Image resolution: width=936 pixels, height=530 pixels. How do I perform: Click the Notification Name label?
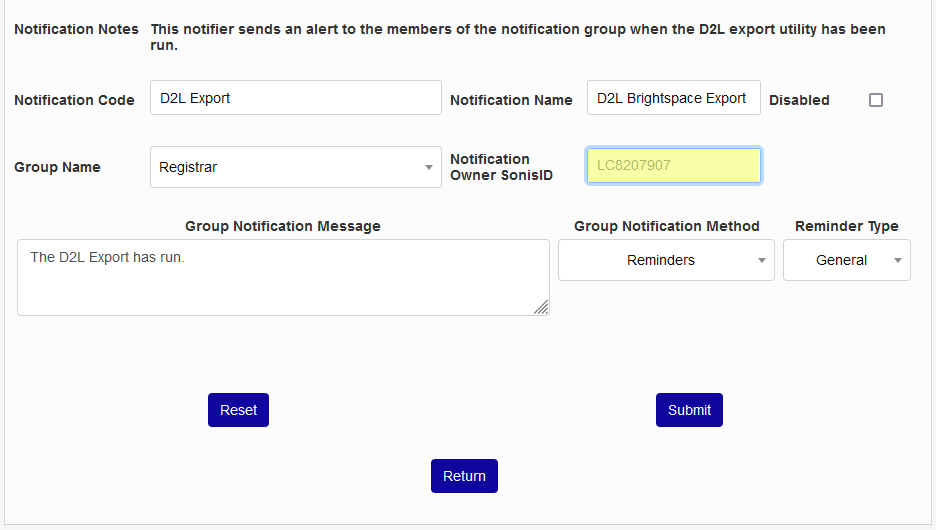coord(511,100)
